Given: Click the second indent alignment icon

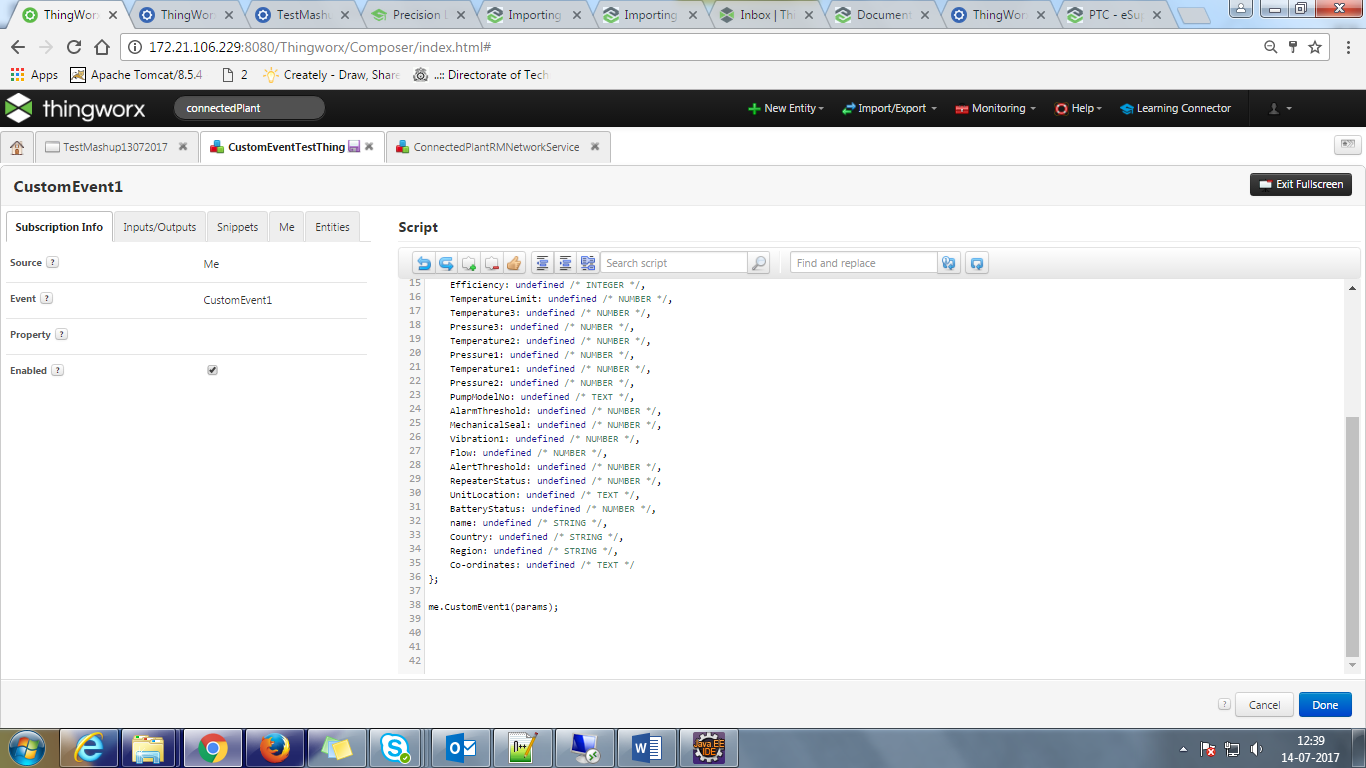Looking at the screenshot, I should (x=565, y=263).
